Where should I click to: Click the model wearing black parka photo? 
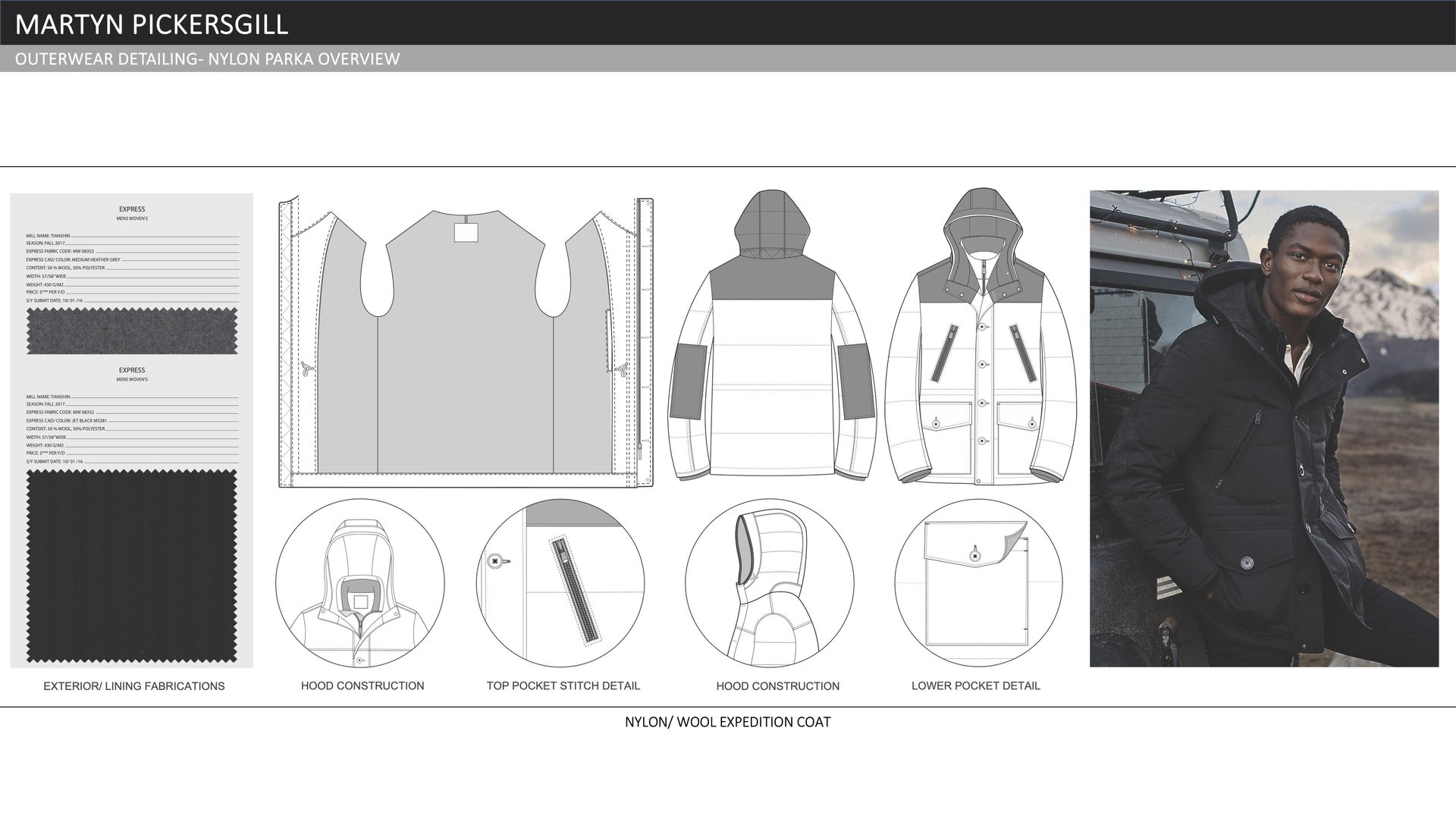coord(1263,428)
